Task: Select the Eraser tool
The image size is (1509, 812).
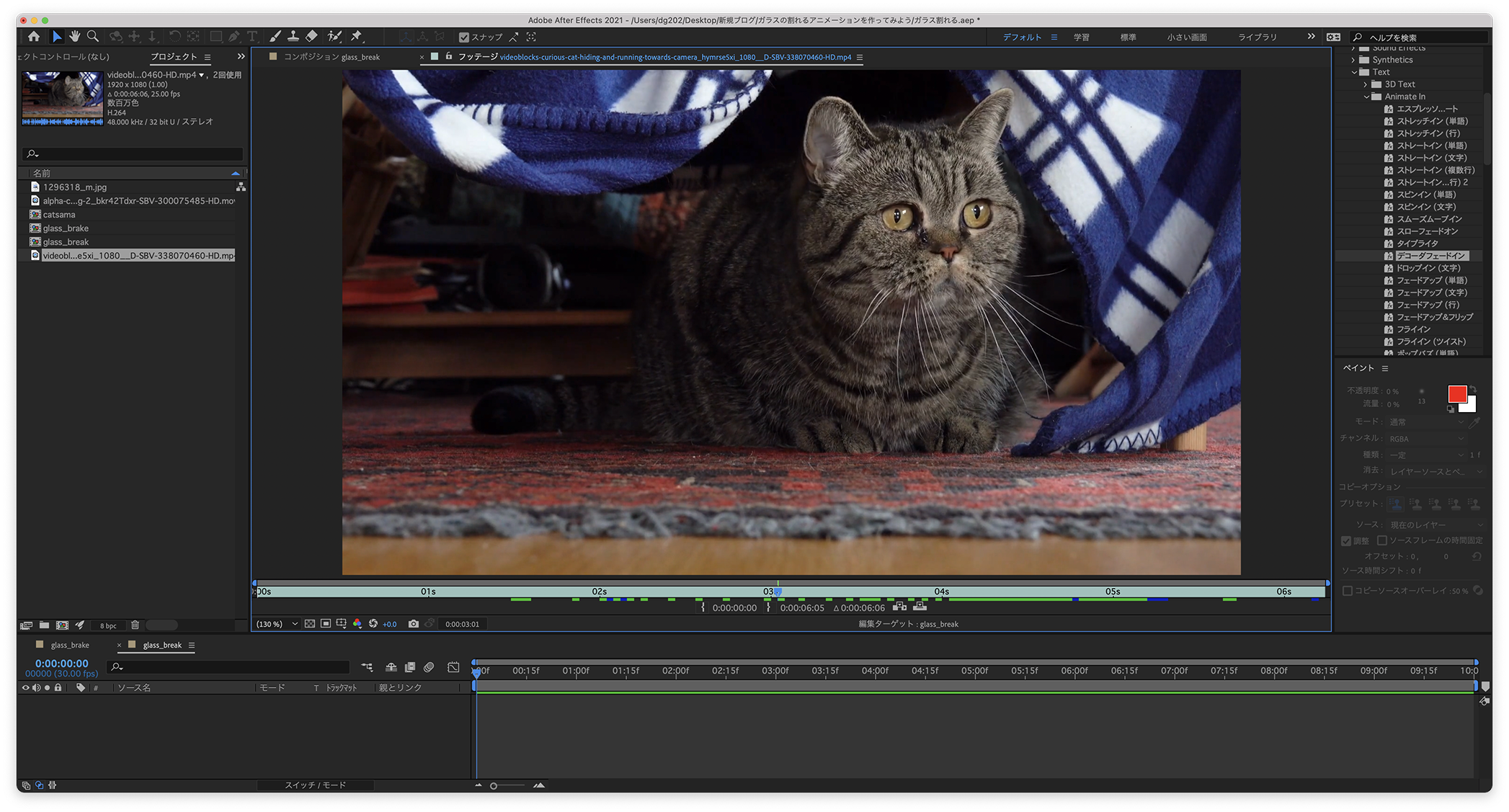Action: [x=311, y=37]
